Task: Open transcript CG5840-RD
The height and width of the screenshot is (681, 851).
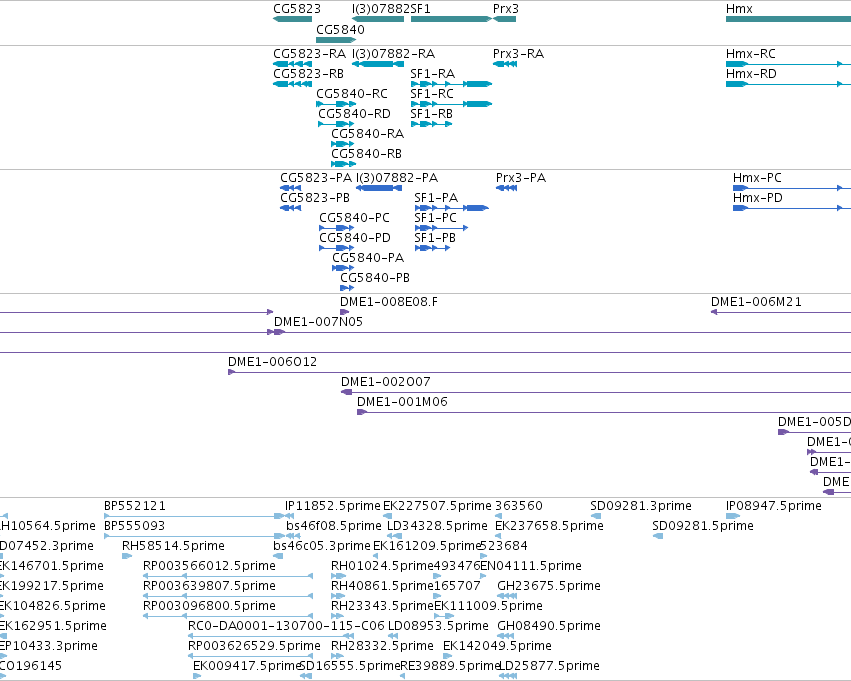Action: tap(354, 114)
